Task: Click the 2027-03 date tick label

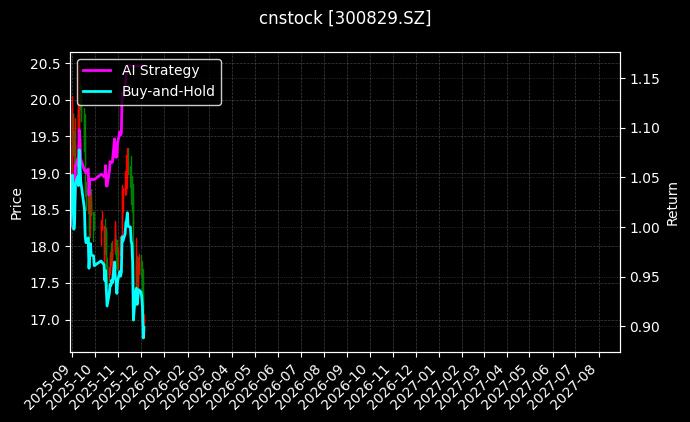Action: [x=460, y=386]
